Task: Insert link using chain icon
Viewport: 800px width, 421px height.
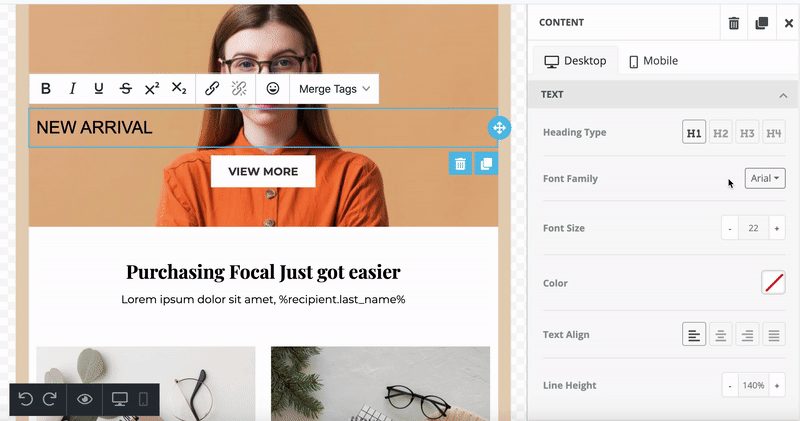Action: 212,89
